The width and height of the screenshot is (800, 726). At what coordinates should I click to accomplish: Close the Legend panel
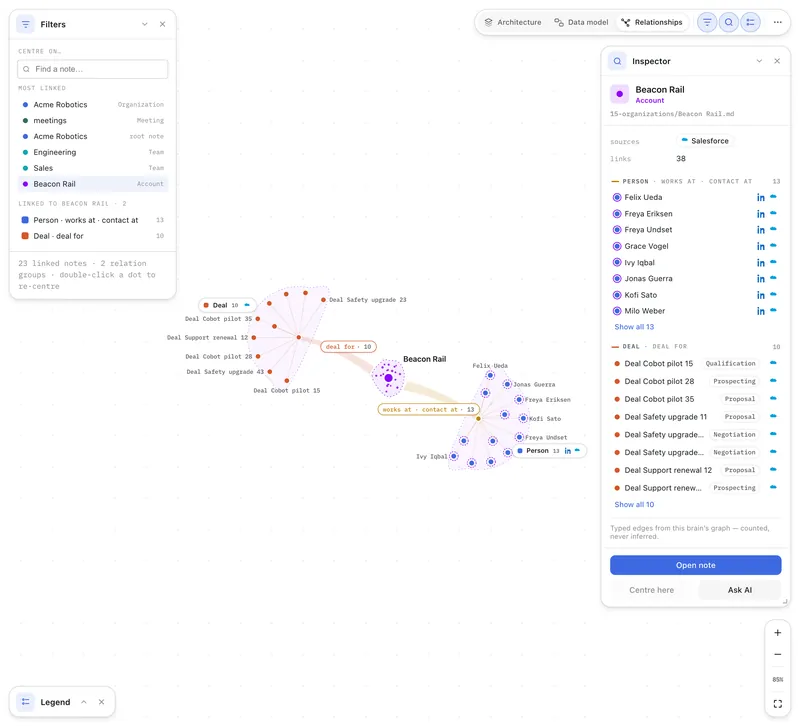[x=102, y=702]
